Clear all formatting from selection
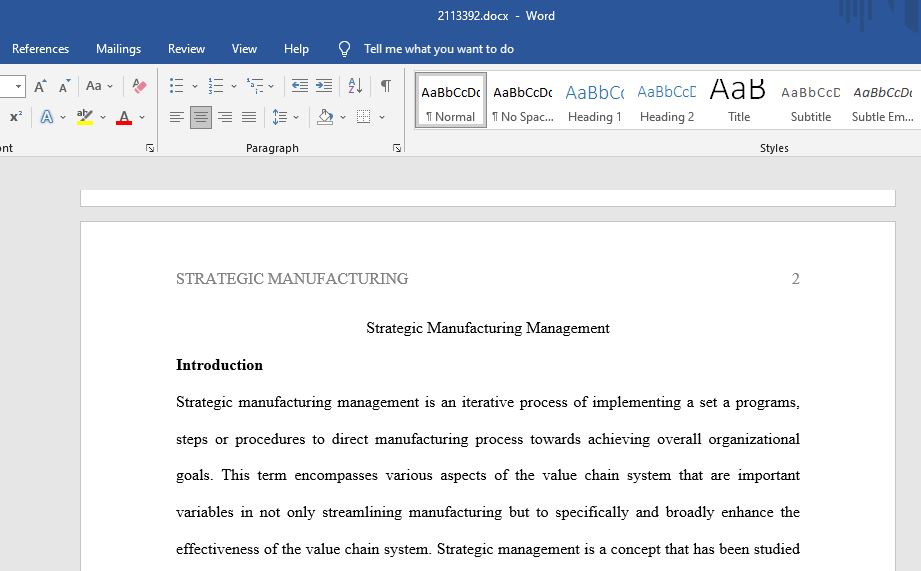This screenshot has width=921, height=571. click(x=139, y=86)
